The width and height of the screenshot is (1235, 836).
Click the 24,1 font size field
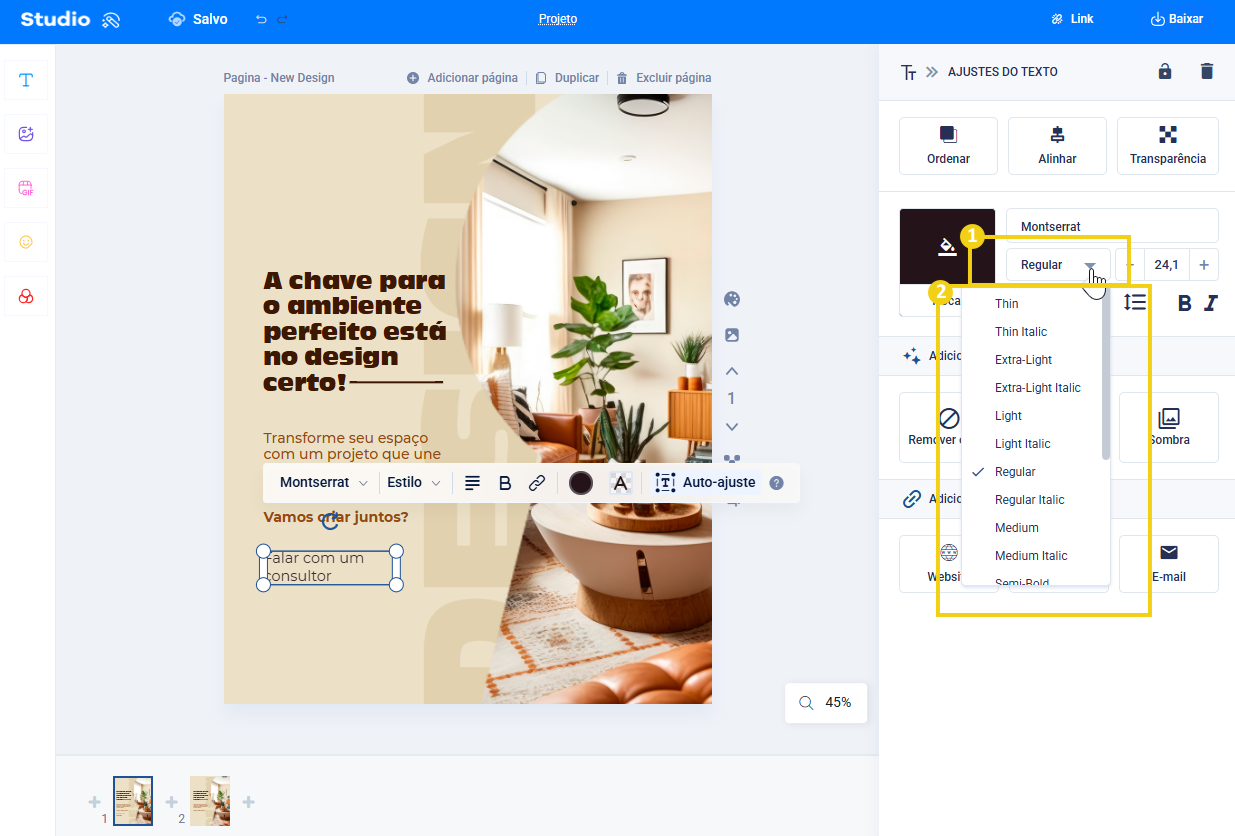coord(1166,265)
